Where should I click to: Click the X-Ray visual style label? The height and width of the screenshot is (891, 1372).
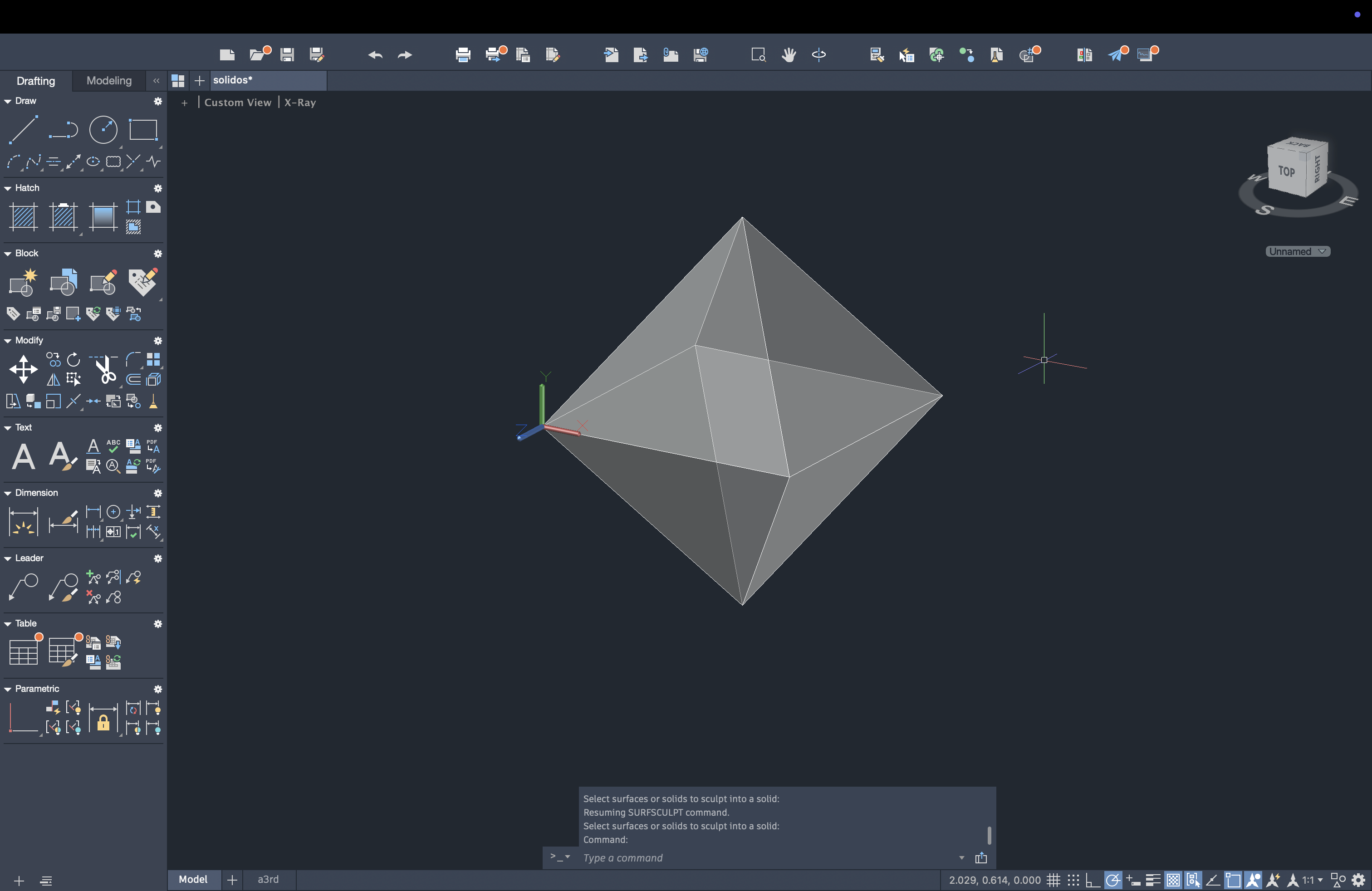[300, 103]
